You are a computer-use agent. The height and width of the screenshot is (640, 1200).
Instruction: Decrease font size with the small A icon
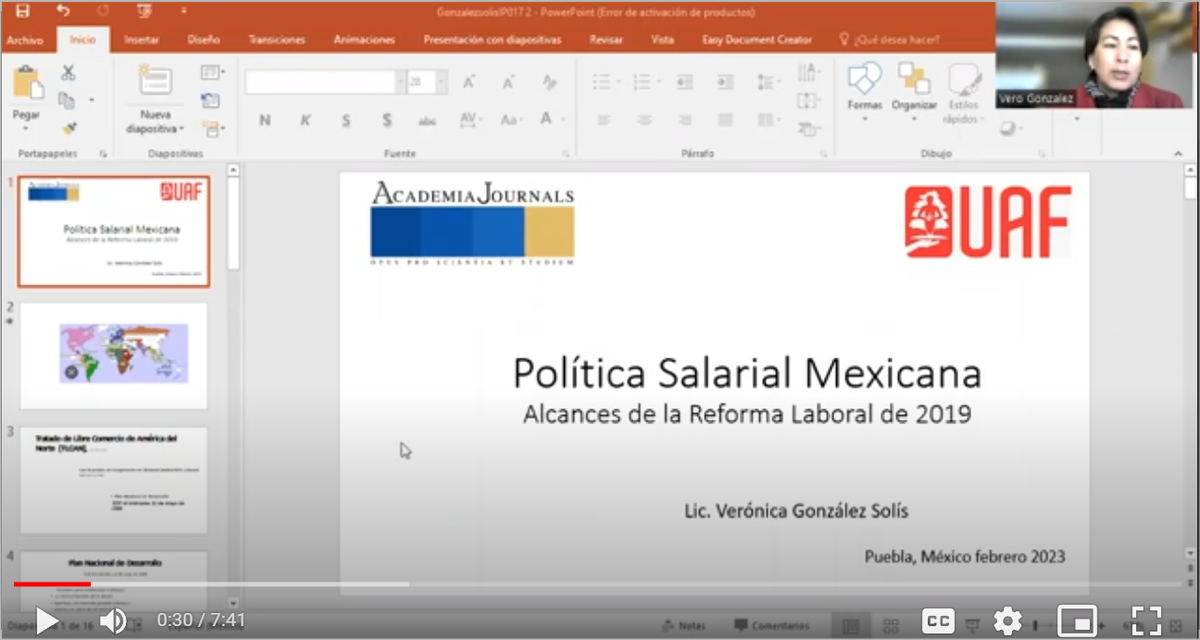click(x=508, y=82)
